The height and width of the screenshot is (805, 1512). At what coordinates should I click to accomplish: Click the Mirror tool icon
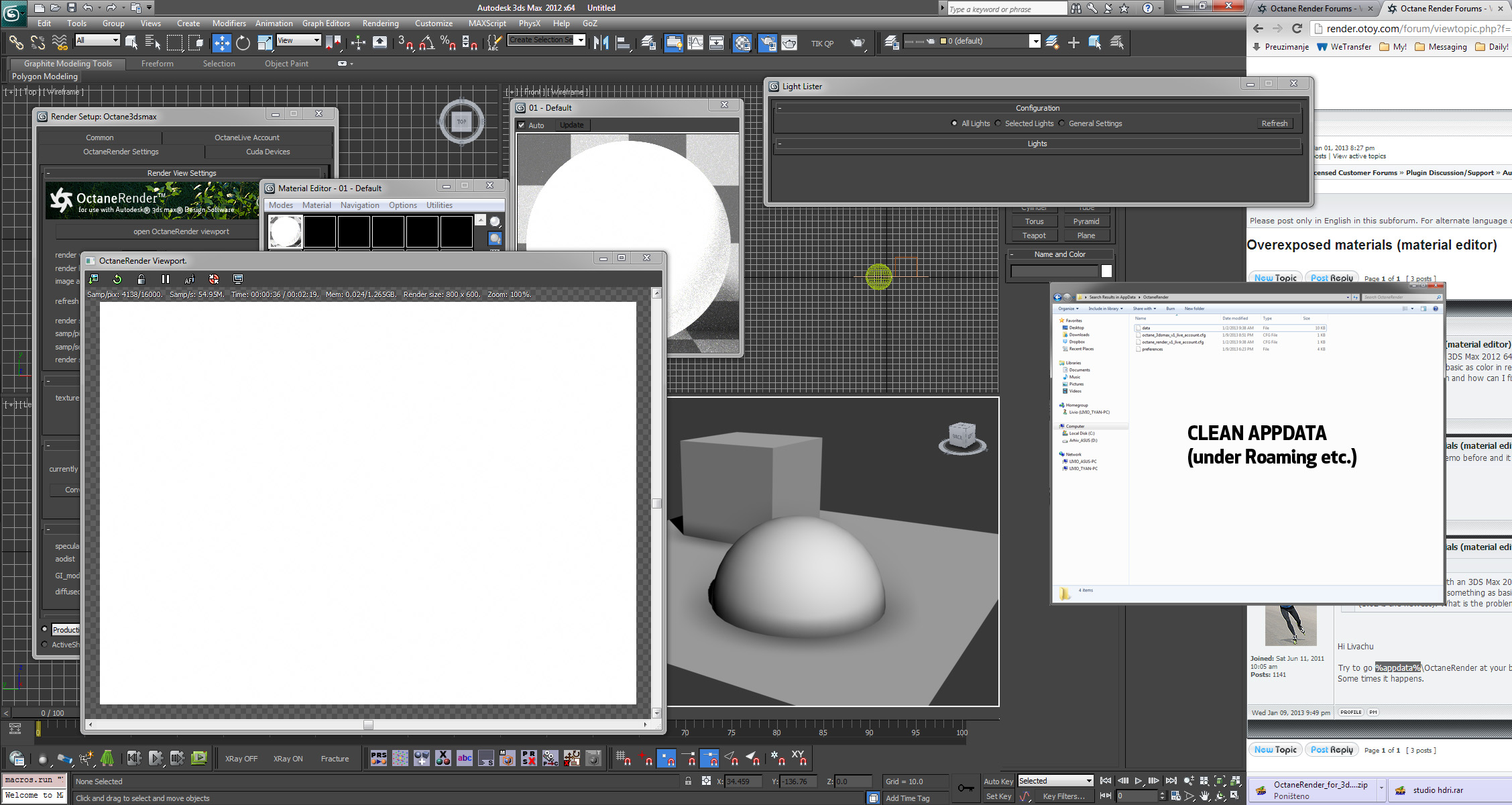(601, 43)
